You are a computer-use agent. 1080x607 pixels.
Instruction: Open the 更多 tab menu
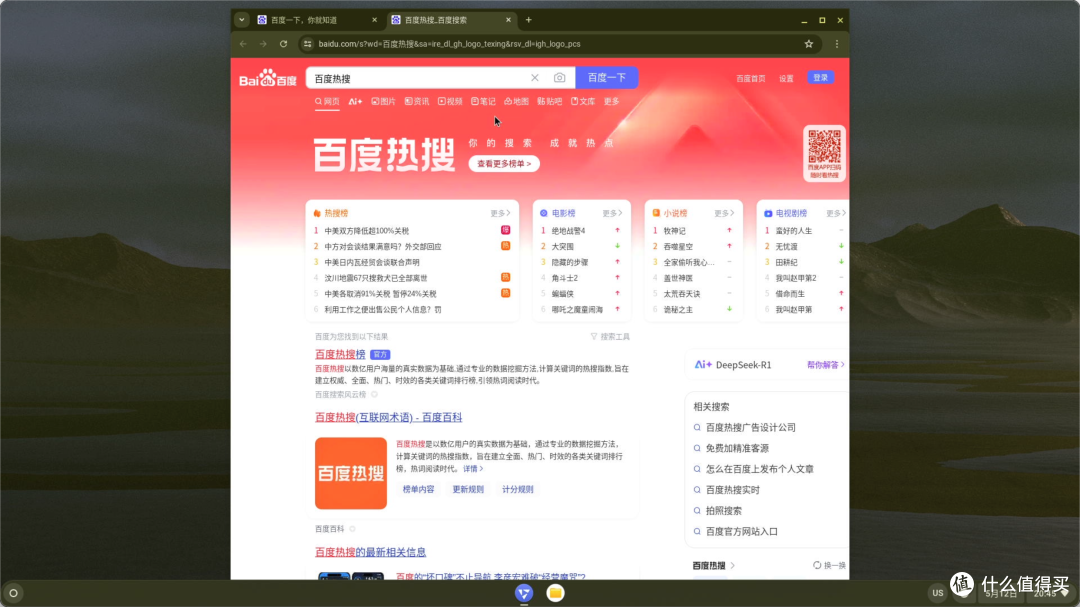[612, 101]
